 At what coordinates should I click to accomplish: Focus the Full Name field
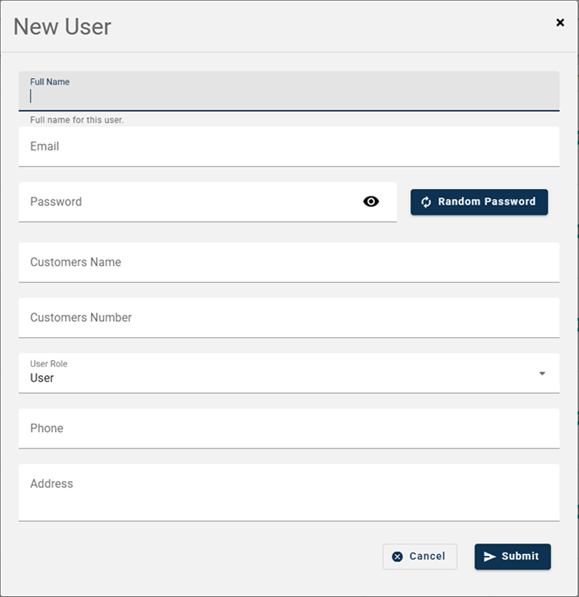[289, 91]
